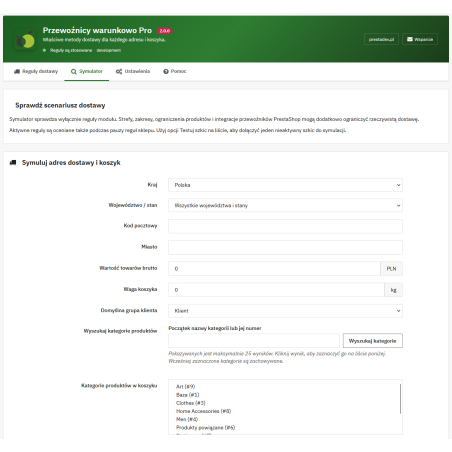This screenshot has width=452, height=452.
Task: Expand the Województwo / stan dropdown
Action: (285, 205)
